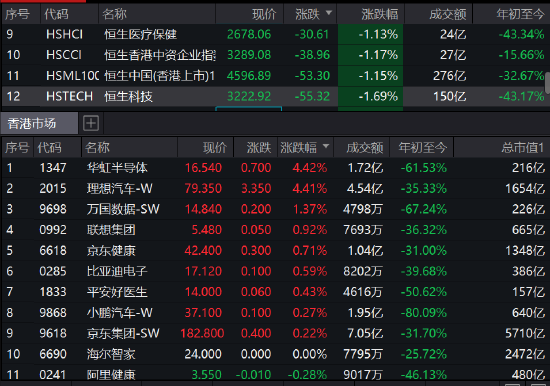Open the HSHCI 恒生医疗保健 row
Screen dimensions: 550x386
275,34
